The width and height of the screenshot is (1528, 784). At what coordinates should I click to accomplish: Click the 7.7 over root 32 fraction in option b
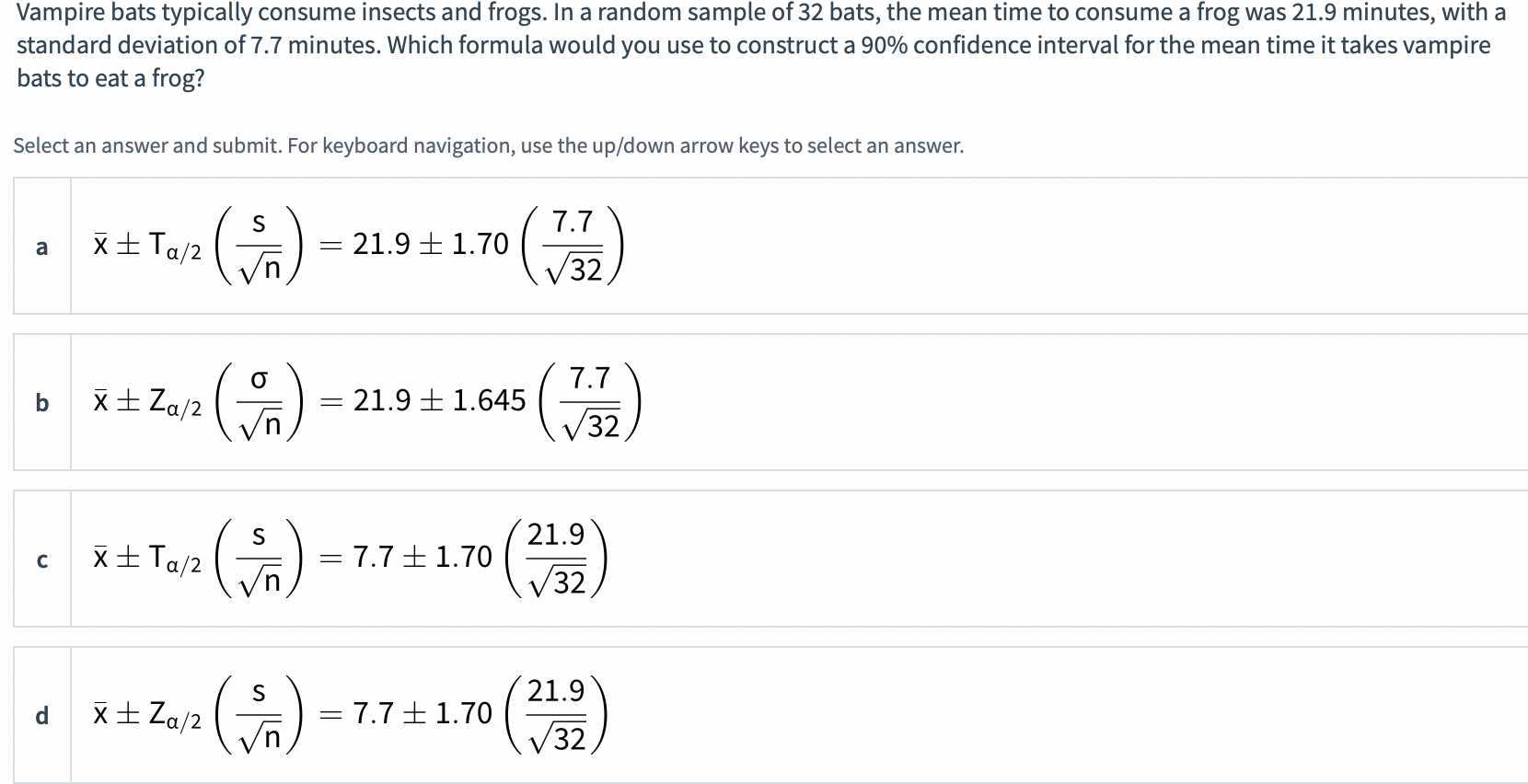(x=589, y=403)
